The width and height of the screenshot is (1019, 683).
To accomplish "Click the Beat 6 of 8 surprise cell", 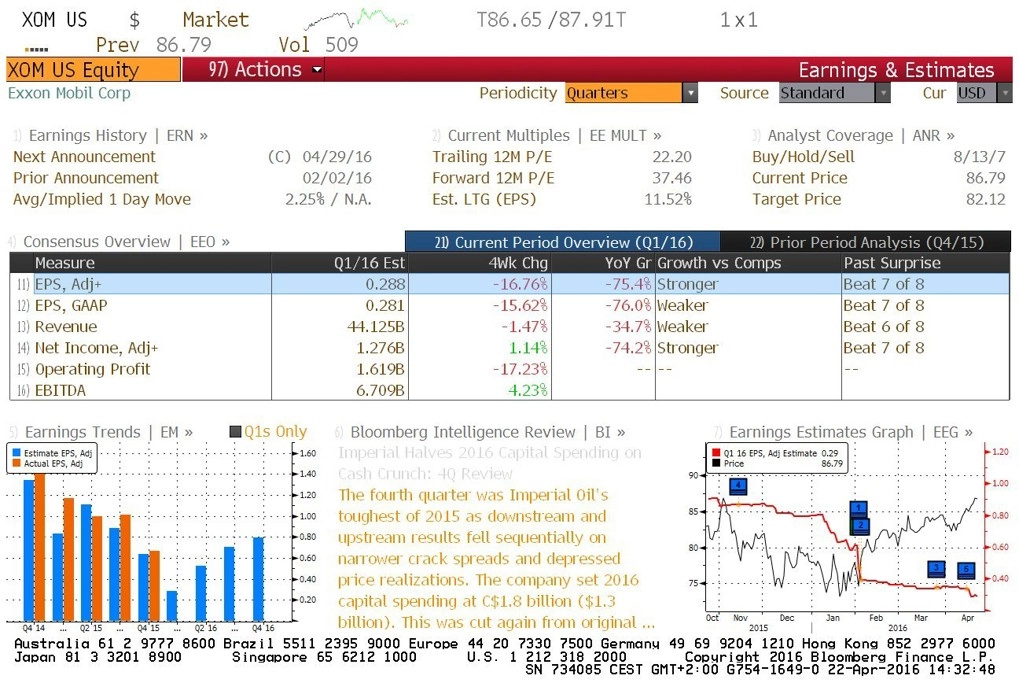I will pos(884,327).
